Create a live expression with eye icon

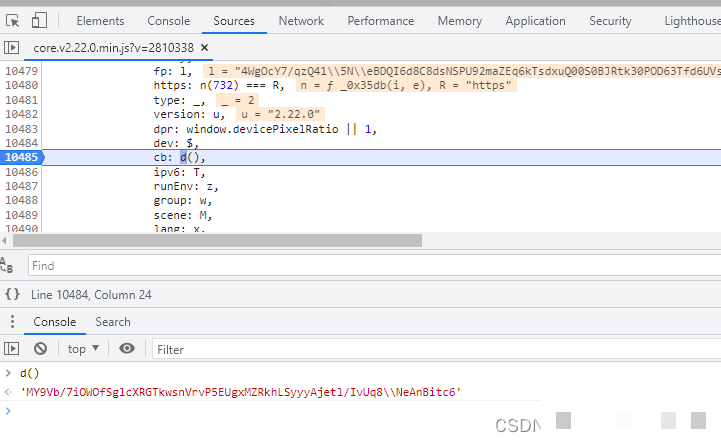tap(127, 349)
